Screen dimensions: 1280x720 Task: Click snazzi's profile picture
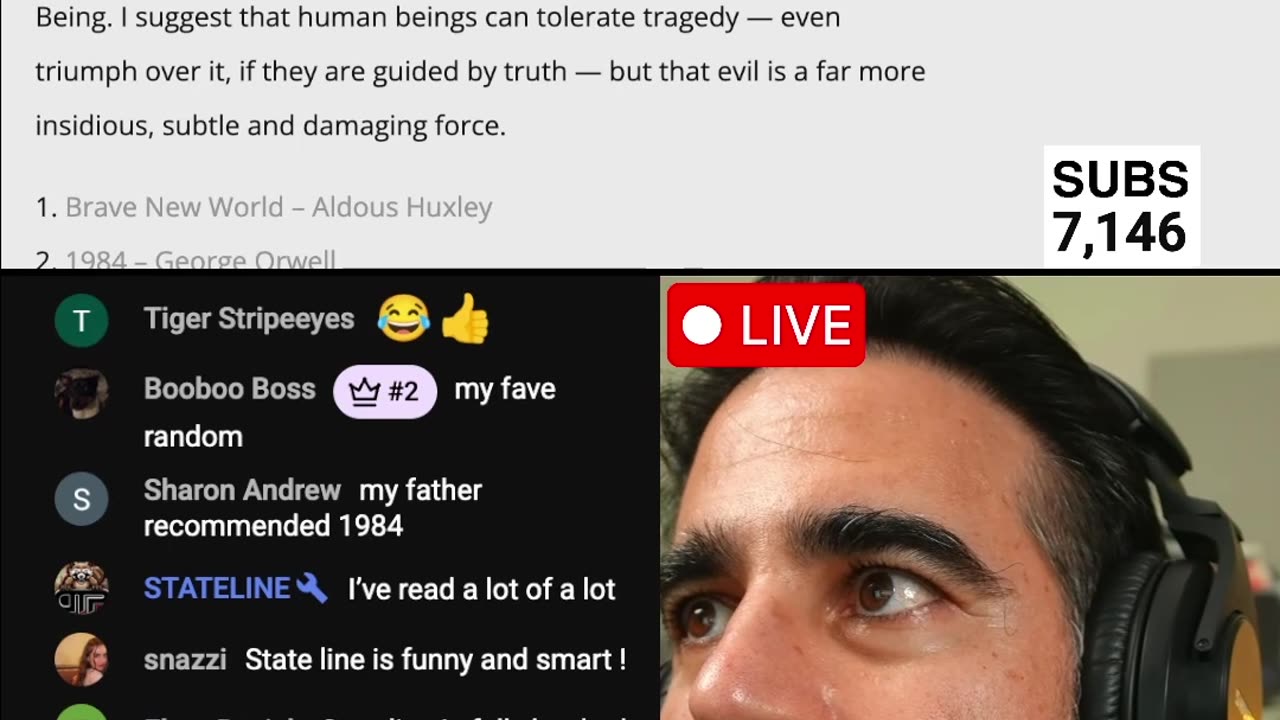(x=81, y=659)
